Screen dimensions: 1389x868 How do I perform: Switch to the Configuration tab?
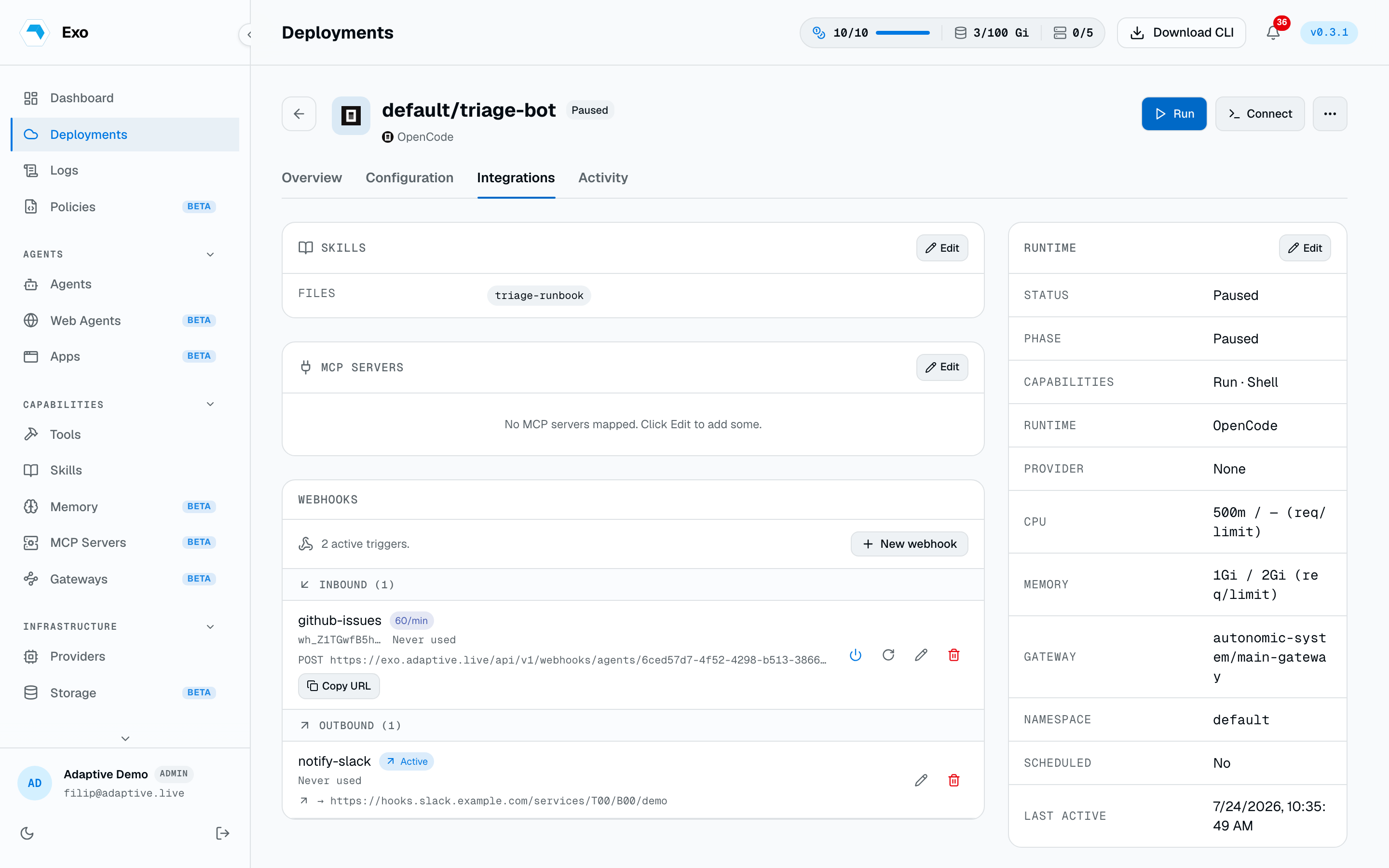(x=409, y=178)
